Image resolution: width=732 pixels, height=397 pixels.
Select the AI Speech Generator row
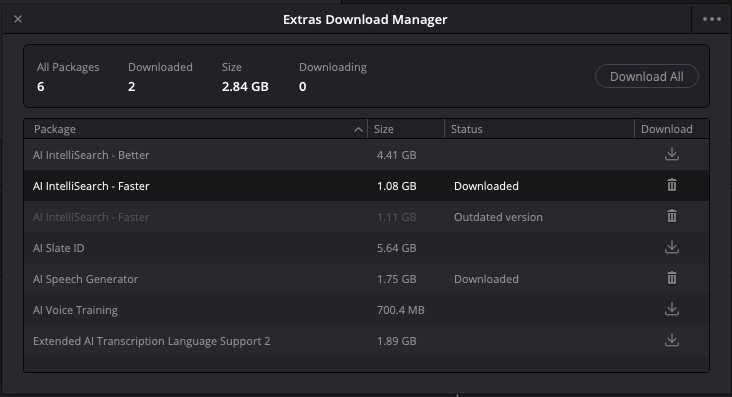tap(366, 279)
